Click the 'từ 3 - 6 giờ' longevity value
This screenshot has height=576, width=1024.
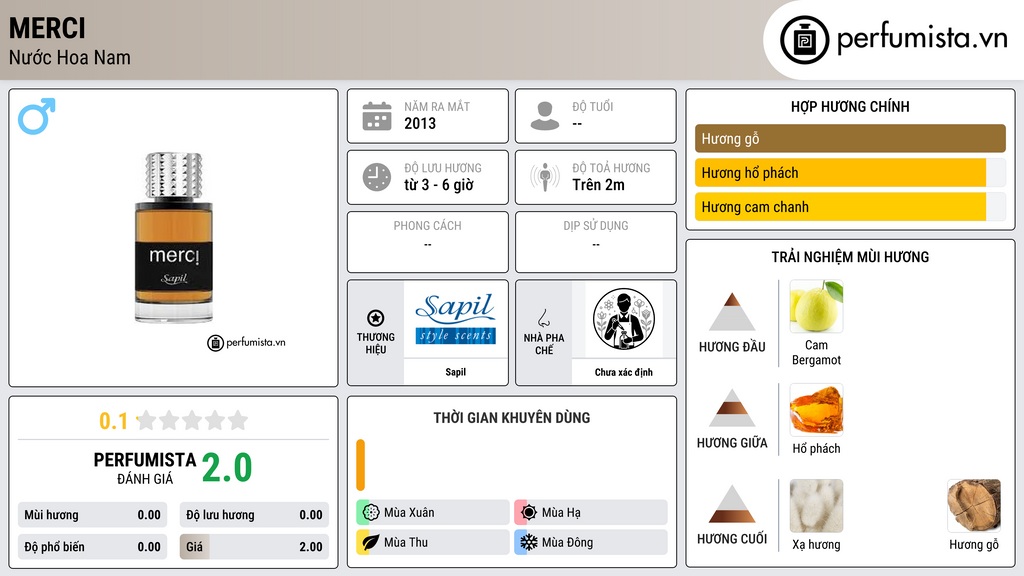pos(439,185)
